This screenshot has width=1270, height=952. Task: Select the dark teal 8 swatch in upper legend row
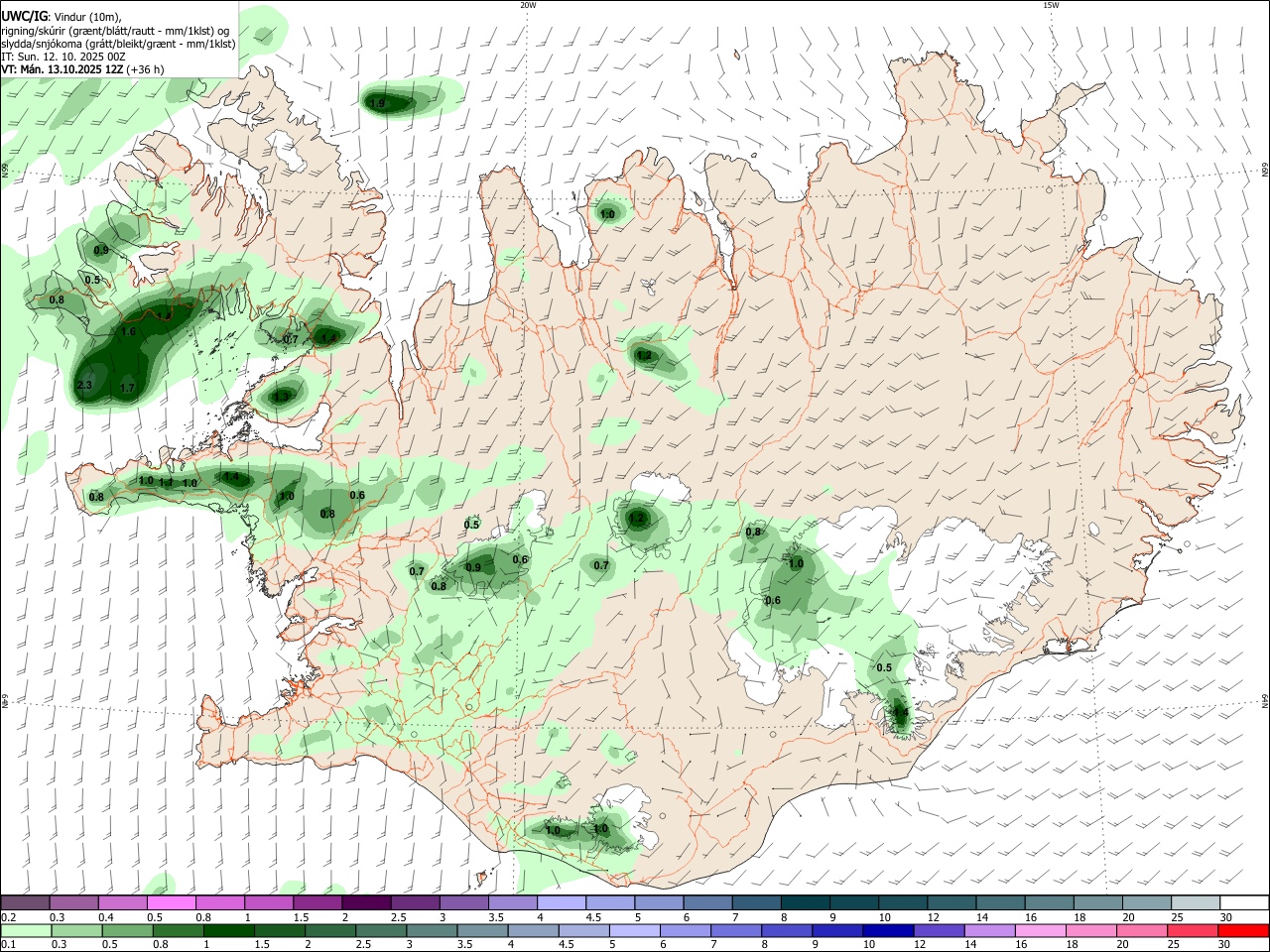click(x=805, y=902)
